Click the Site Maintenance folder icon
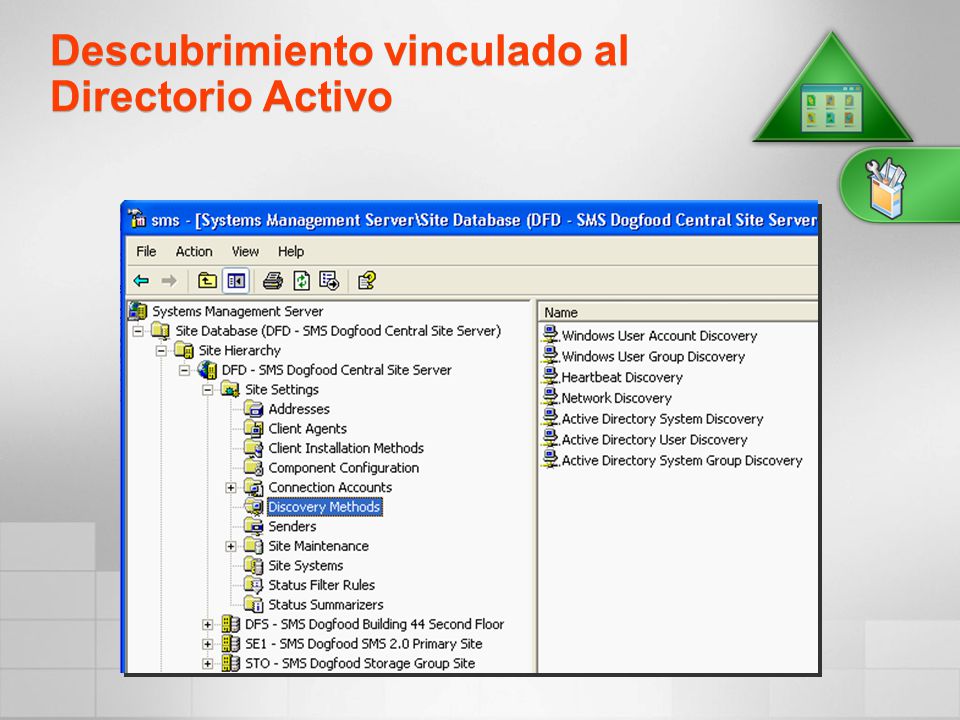 point(253,546)
